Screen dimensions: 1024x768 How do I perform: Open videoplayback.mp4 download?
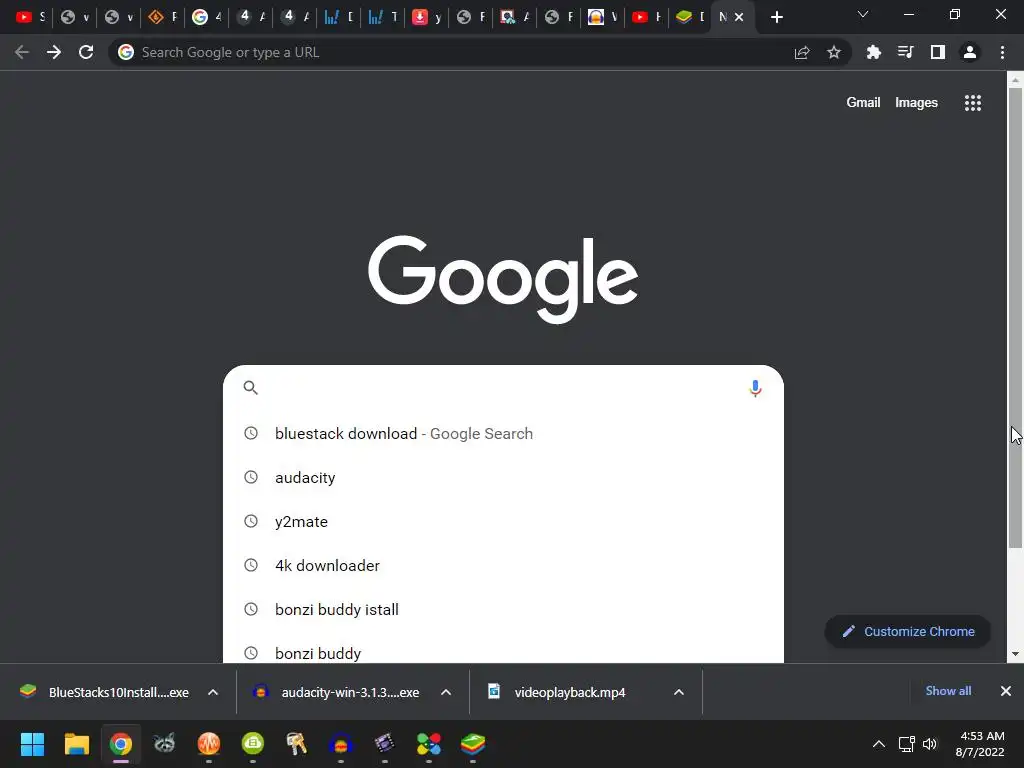click(569, 692)
